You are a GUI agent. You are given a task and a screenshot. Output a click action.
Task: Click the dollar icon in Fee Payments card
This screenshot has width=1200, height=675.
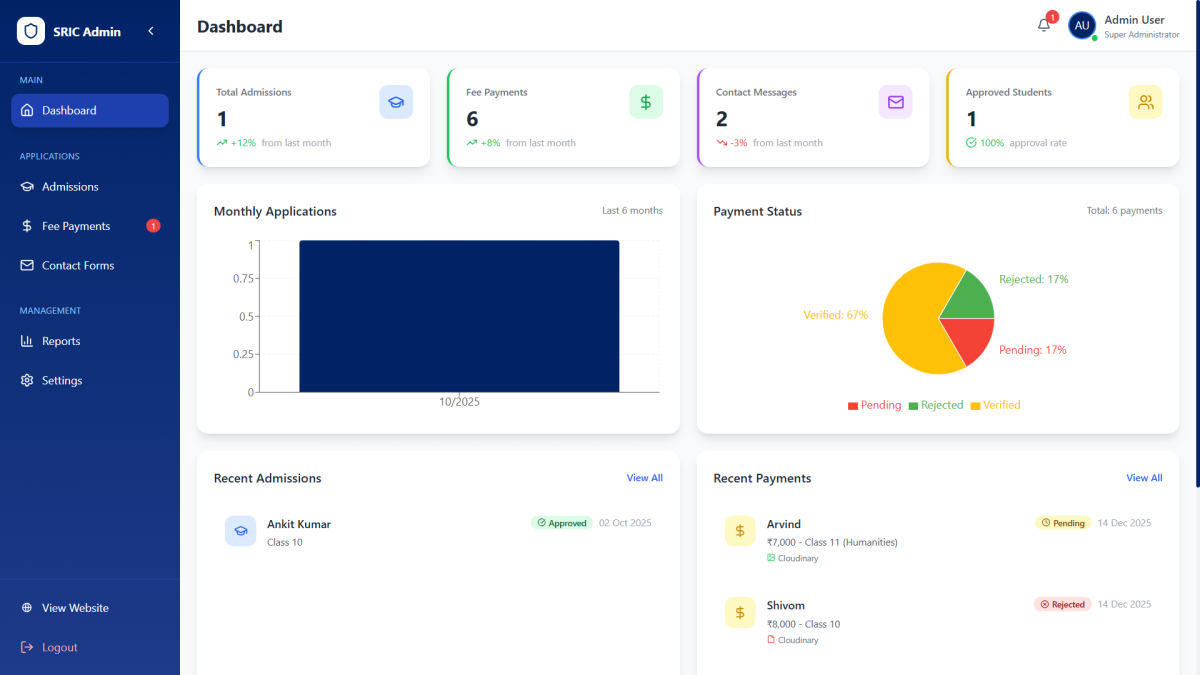pyautogui.click(x=646, y=102)
